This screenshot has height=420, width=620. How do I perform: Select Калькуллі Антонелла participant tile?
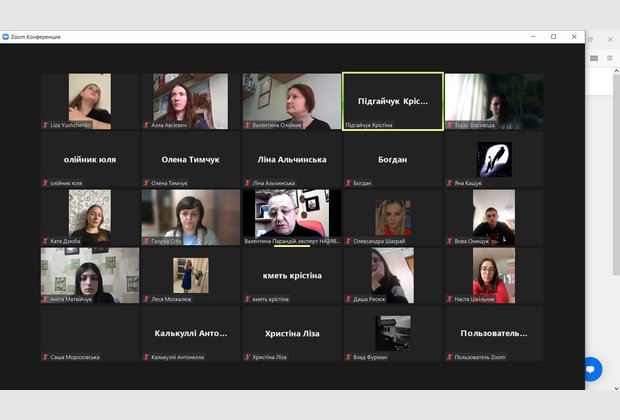pos(191,333)
